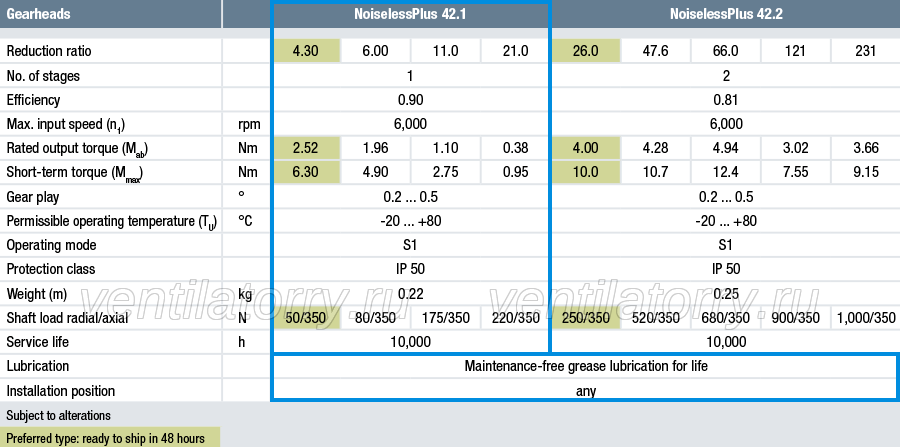
Task: Select short-term torque value 2.75
Action: pyautogui.click(x=445, y=172)
